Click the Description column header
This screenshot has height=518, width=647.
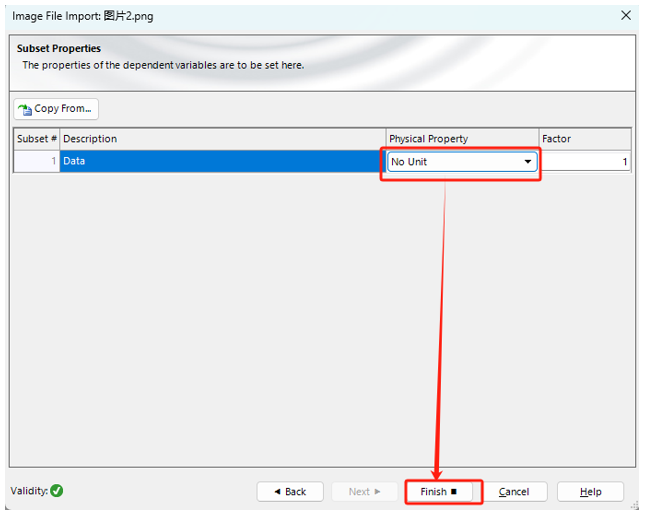tap(223, 139)
